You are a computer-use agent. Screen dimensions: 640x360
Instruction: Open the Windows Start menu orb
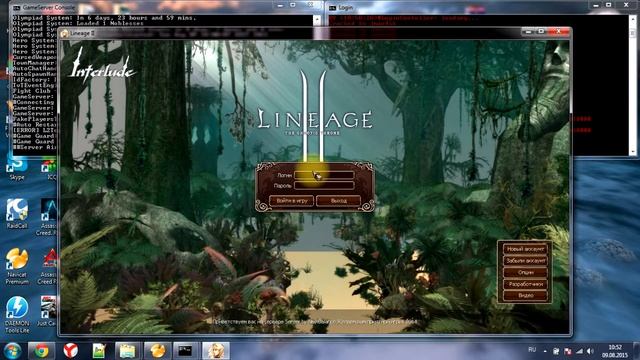(12, 351)
